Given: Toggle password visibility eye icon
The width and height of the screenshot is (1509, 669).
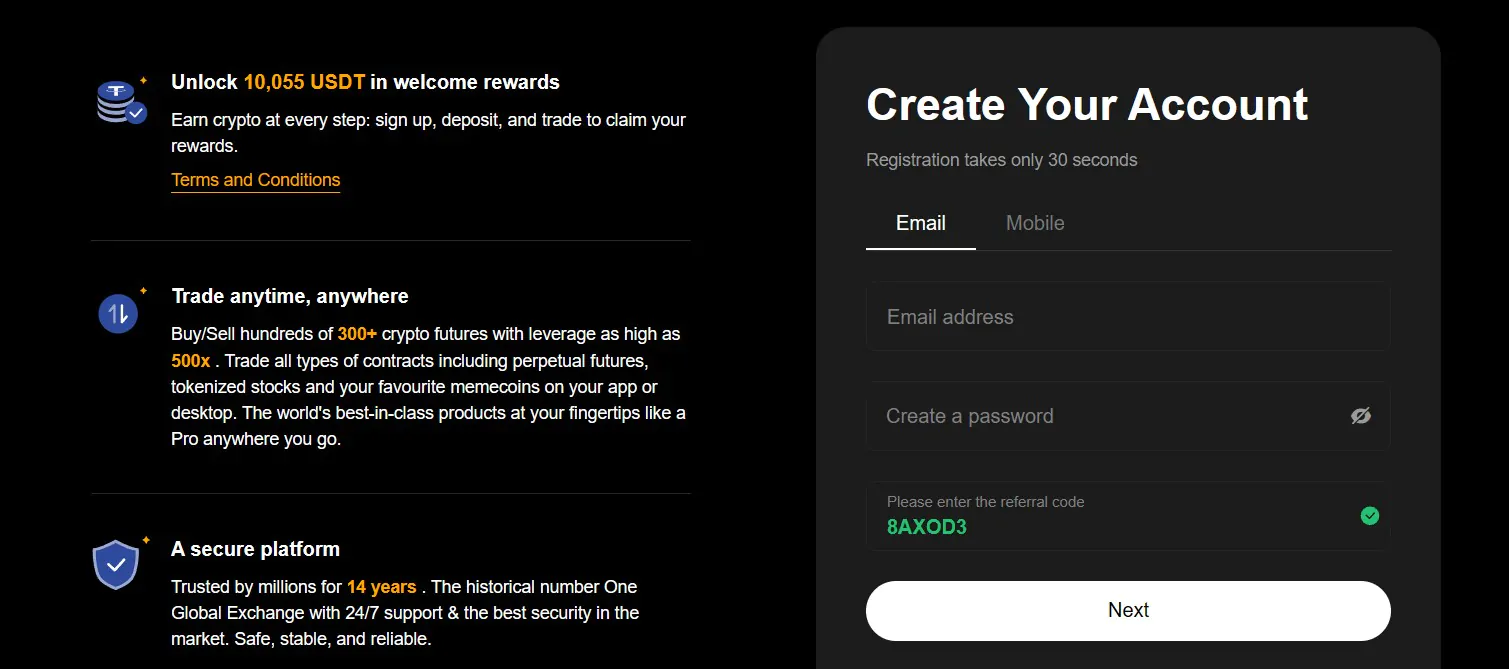Looking at the screenshot, I should coord(1360,416).
